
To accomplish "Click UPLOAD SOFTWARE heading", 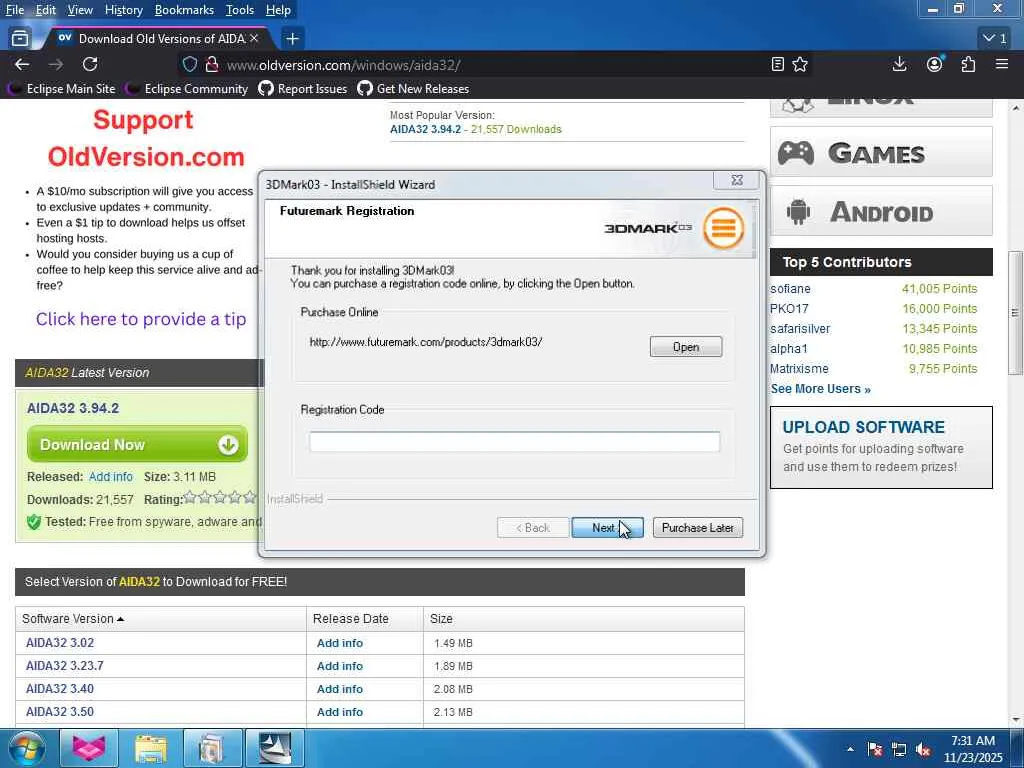I will pos(863,427).
